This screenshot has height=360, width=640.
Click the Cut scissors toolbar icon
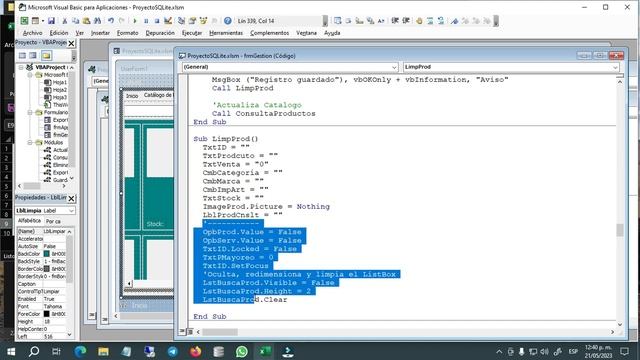pos(64,21)
